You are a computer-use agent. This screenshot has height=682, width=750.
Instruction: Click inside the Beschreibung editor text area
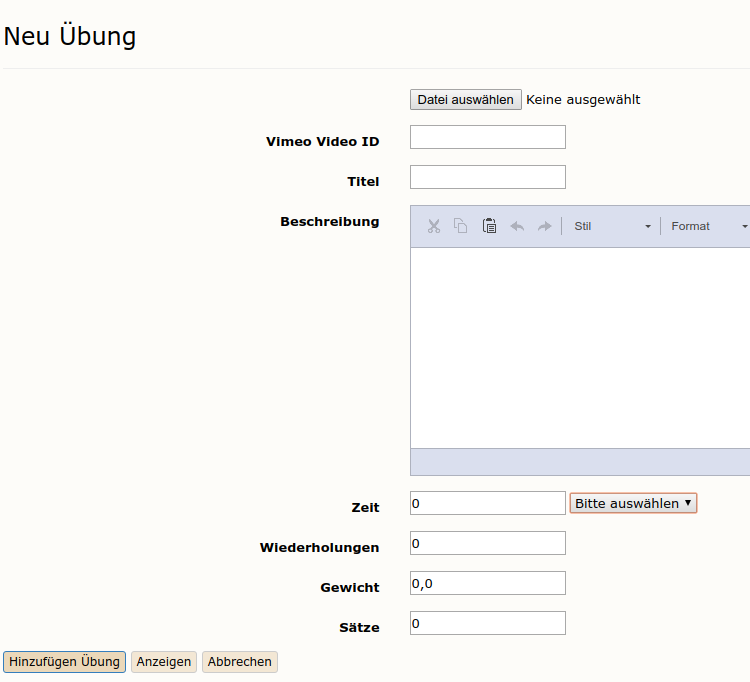tap(580, 347)
